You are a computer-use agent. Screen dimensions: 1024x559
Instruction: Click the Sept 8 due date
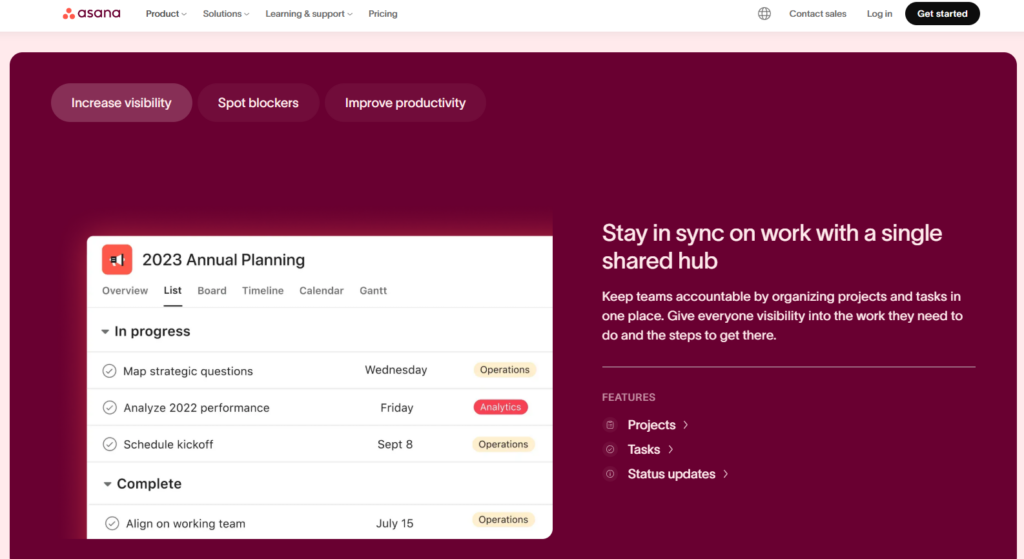click(395, 444)
